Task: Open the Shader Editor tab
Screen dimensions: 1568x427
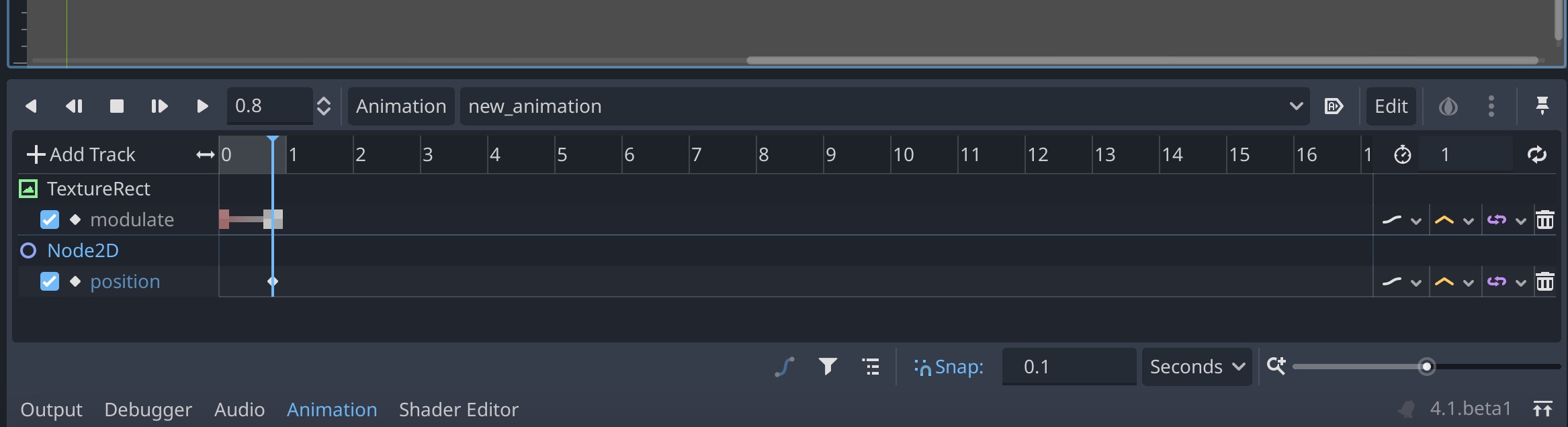Action: point(459,409)
